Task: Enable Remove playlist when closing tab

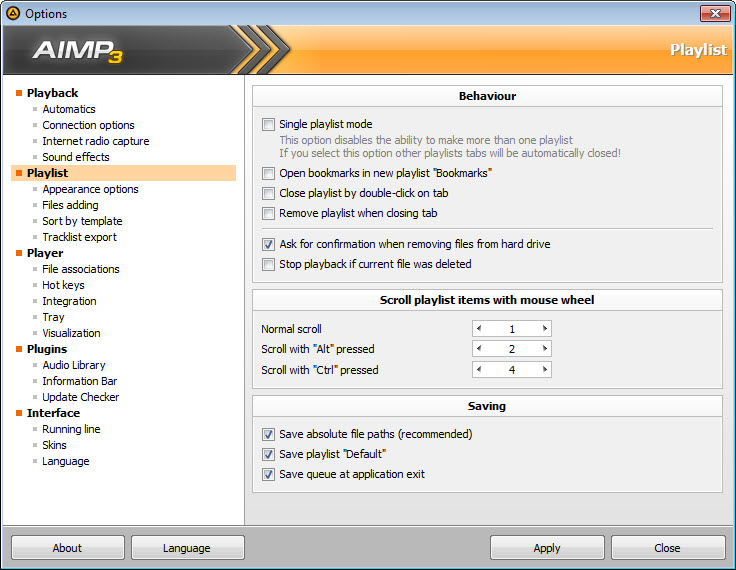Action: pyautogui.click(x=268, y=214)
